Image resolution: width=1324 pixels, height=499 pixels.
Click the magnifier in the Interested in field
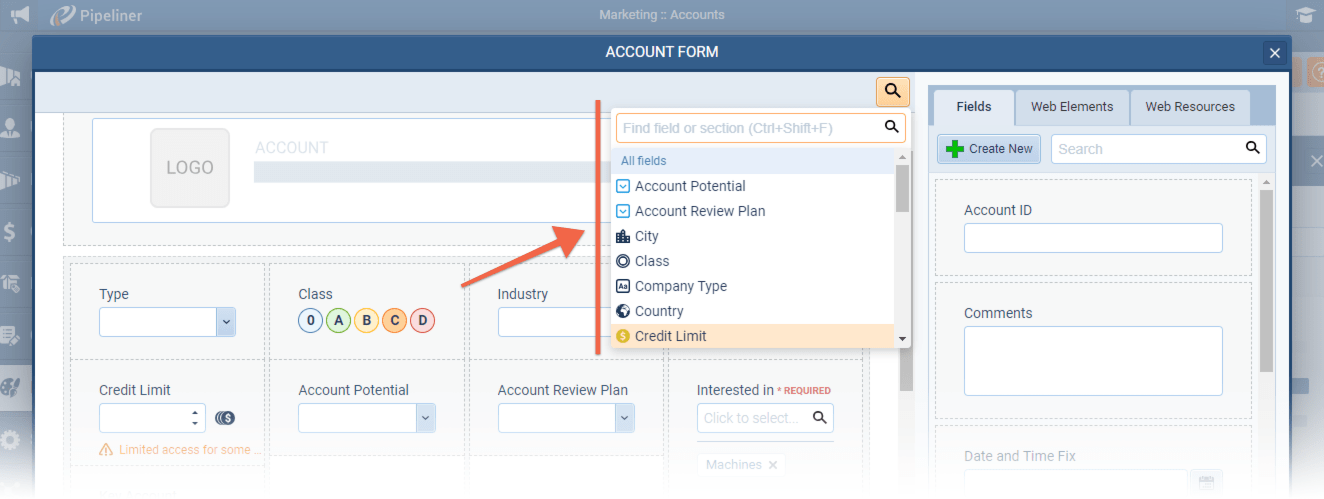click(820, 418)
